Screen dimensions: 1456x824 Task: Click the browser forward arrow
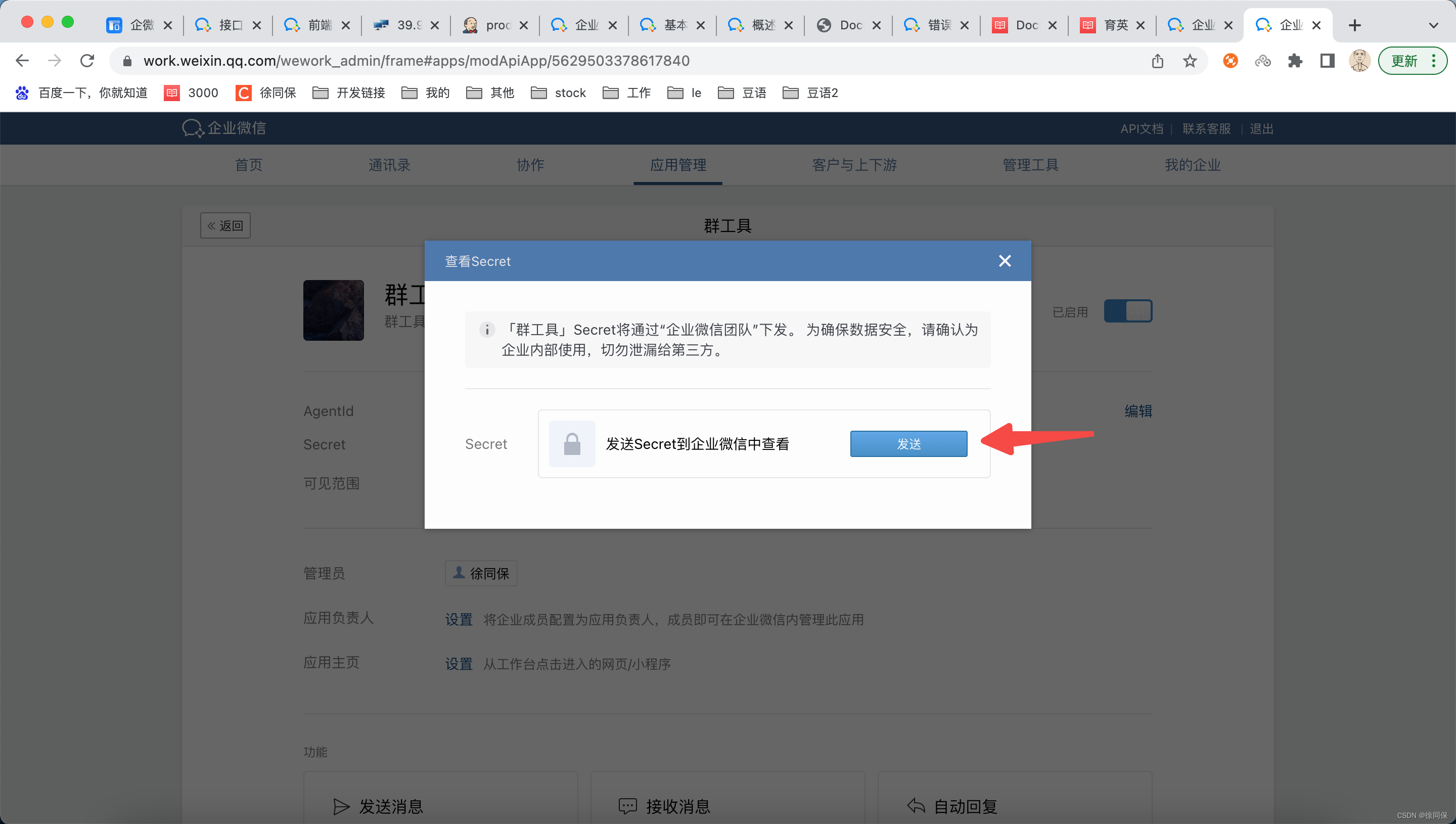coord(54,61)
